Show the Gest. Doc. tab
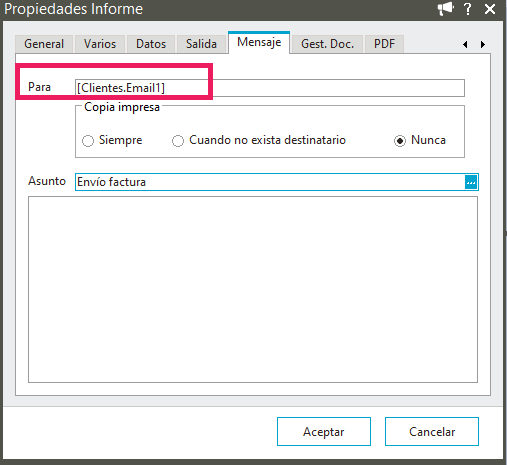Screen dimensions: 507x465 (327, 44)
